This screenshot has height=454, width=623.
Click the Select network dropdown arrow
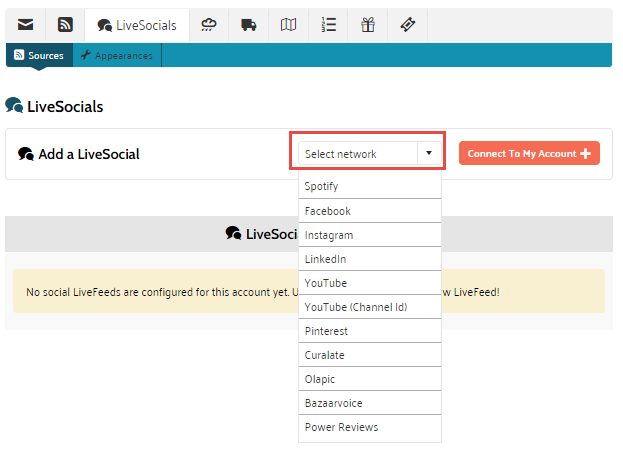tap(428, 154)
